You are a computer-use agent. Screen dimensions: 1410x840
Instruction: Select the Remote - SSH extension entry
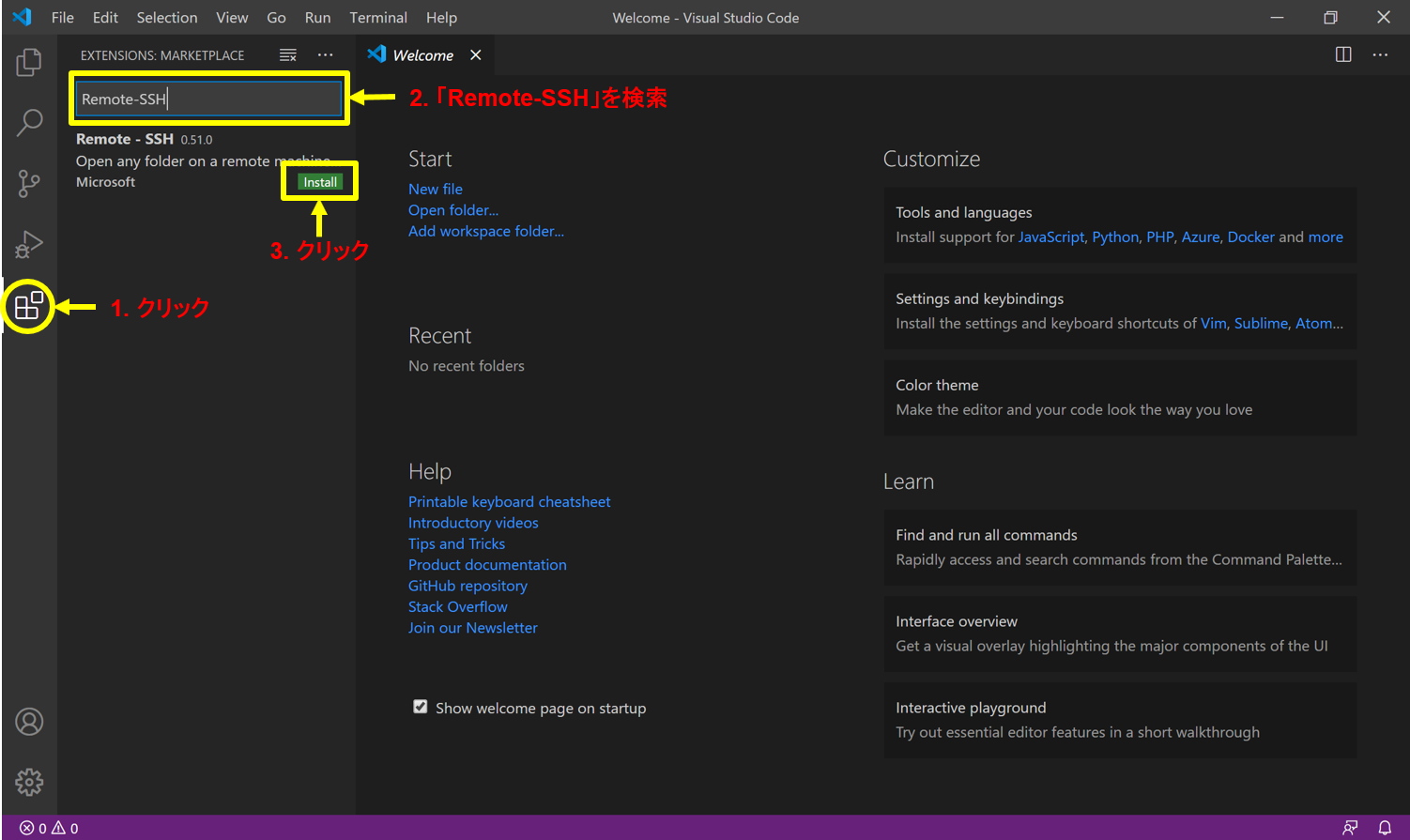coord(207,160)
